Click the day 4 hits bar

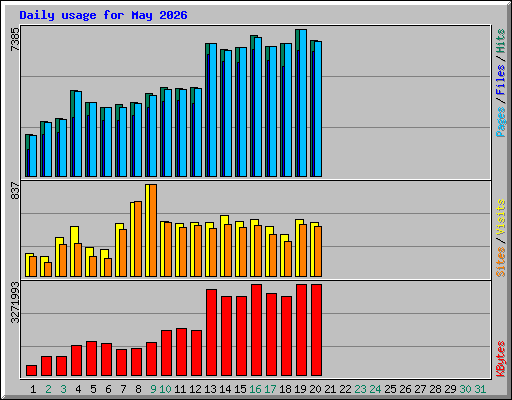tap(72, 133)
